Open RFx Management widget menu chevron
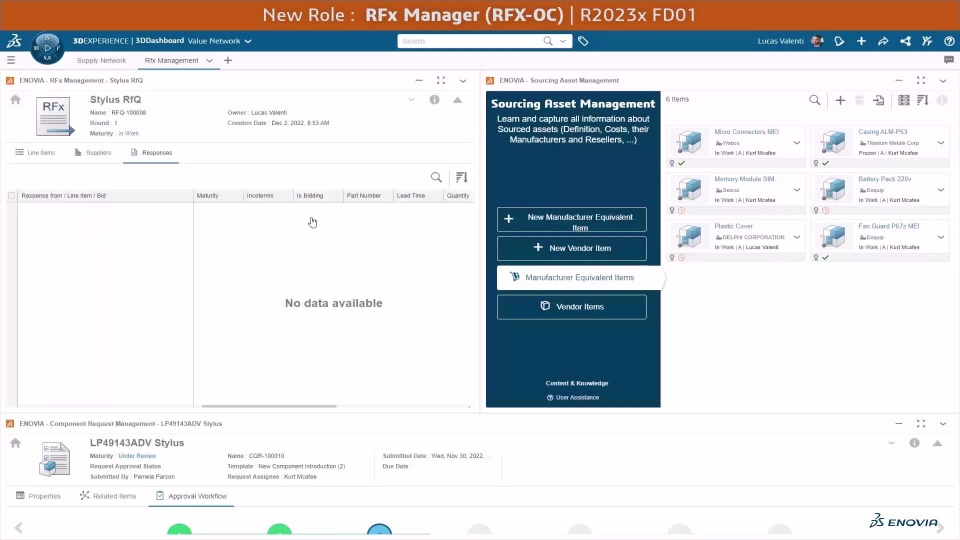Screen dimensions: 960x540 click(x=463, y=80)
